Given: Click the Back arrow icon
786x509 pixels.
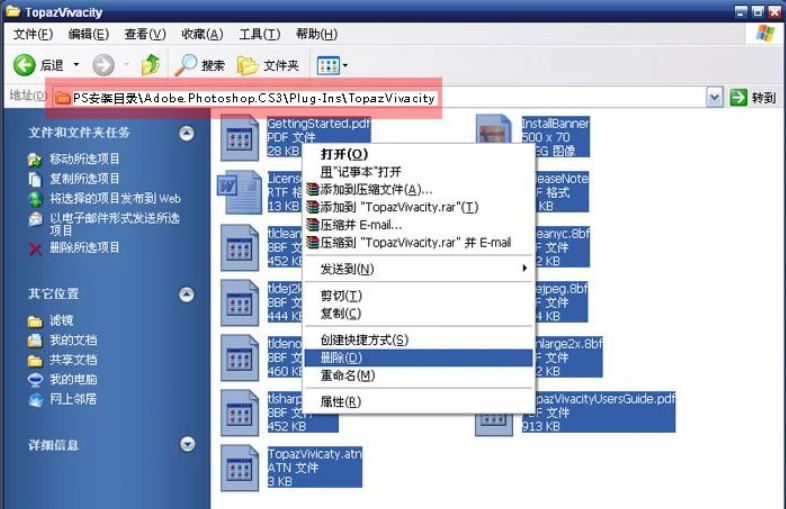Looking at the screenshot, I should pyautogui.click(x=24, y=65).
